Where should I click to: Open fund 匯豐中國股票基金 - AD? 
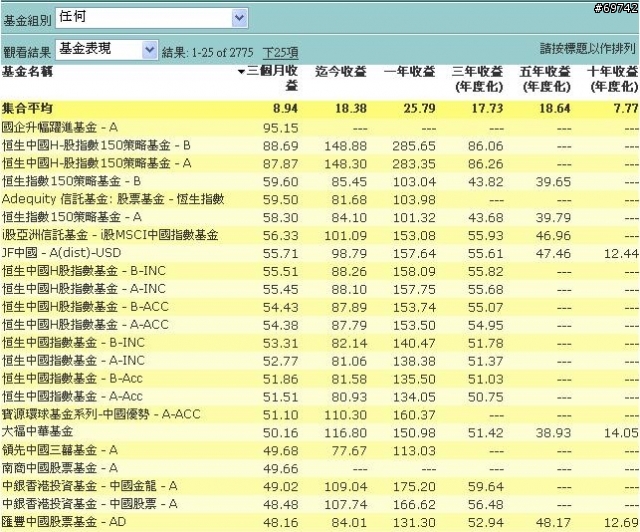tap(64, 522)
